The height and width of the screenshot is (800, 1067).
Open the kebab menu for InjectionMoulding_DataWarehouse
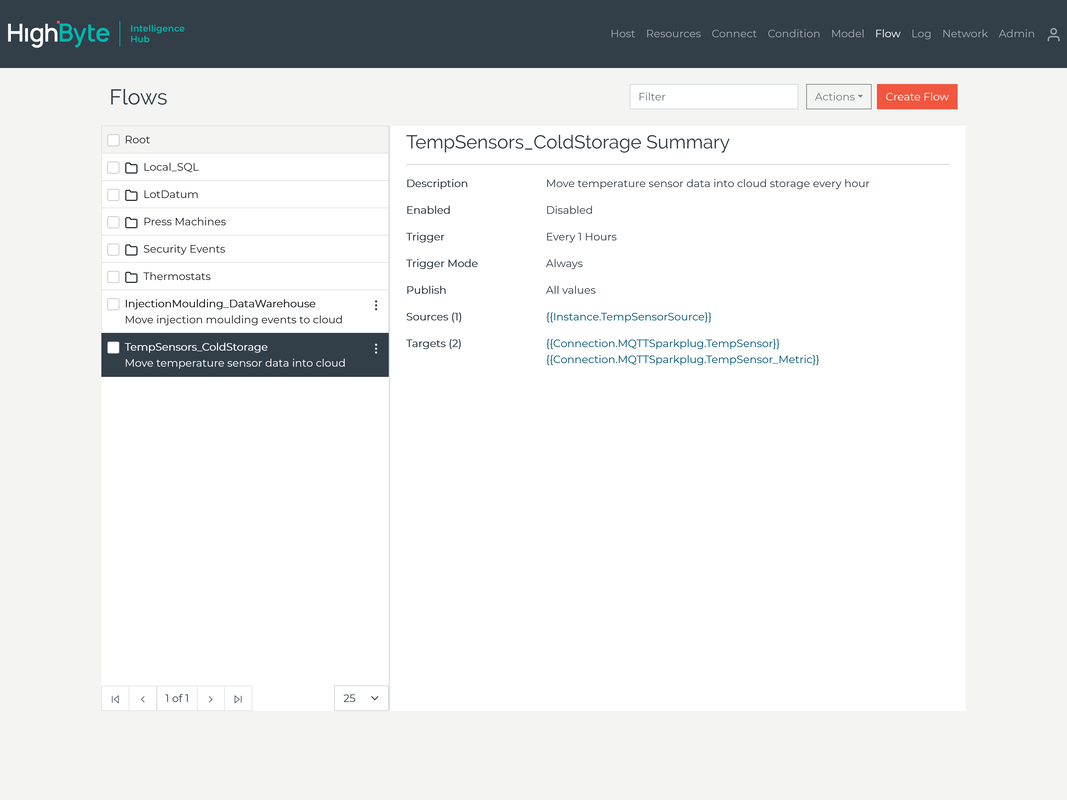(376, 304)
